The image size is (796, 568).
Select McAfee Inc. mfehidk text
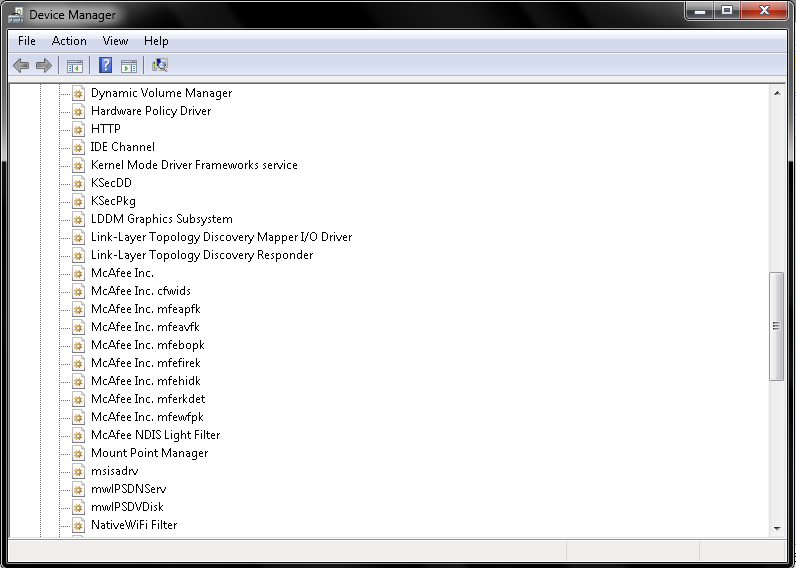click(146, 381)
